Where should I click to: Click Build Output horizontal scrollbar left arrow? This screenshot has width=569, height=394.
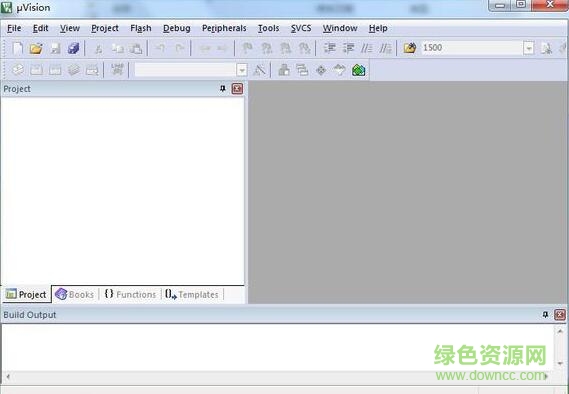(7, 376)
